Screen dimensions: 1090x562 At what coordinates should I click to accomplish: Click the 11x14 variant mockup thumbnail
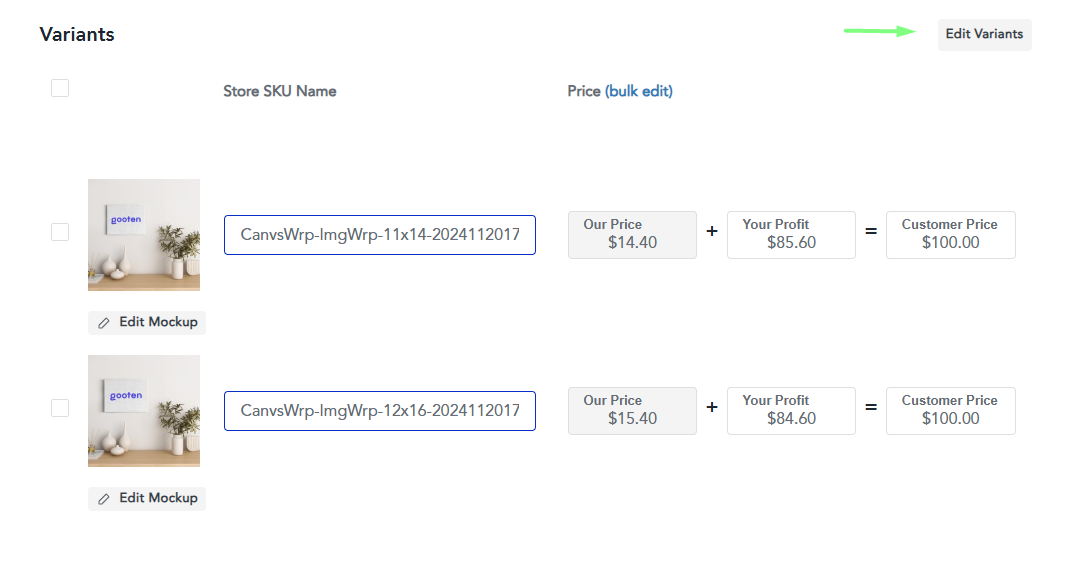coord(144,235)
